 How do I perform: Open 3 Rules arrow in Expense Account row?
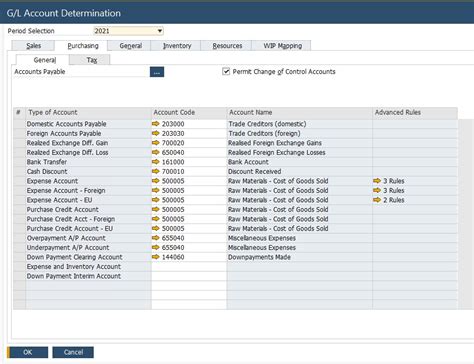(377, 181)
